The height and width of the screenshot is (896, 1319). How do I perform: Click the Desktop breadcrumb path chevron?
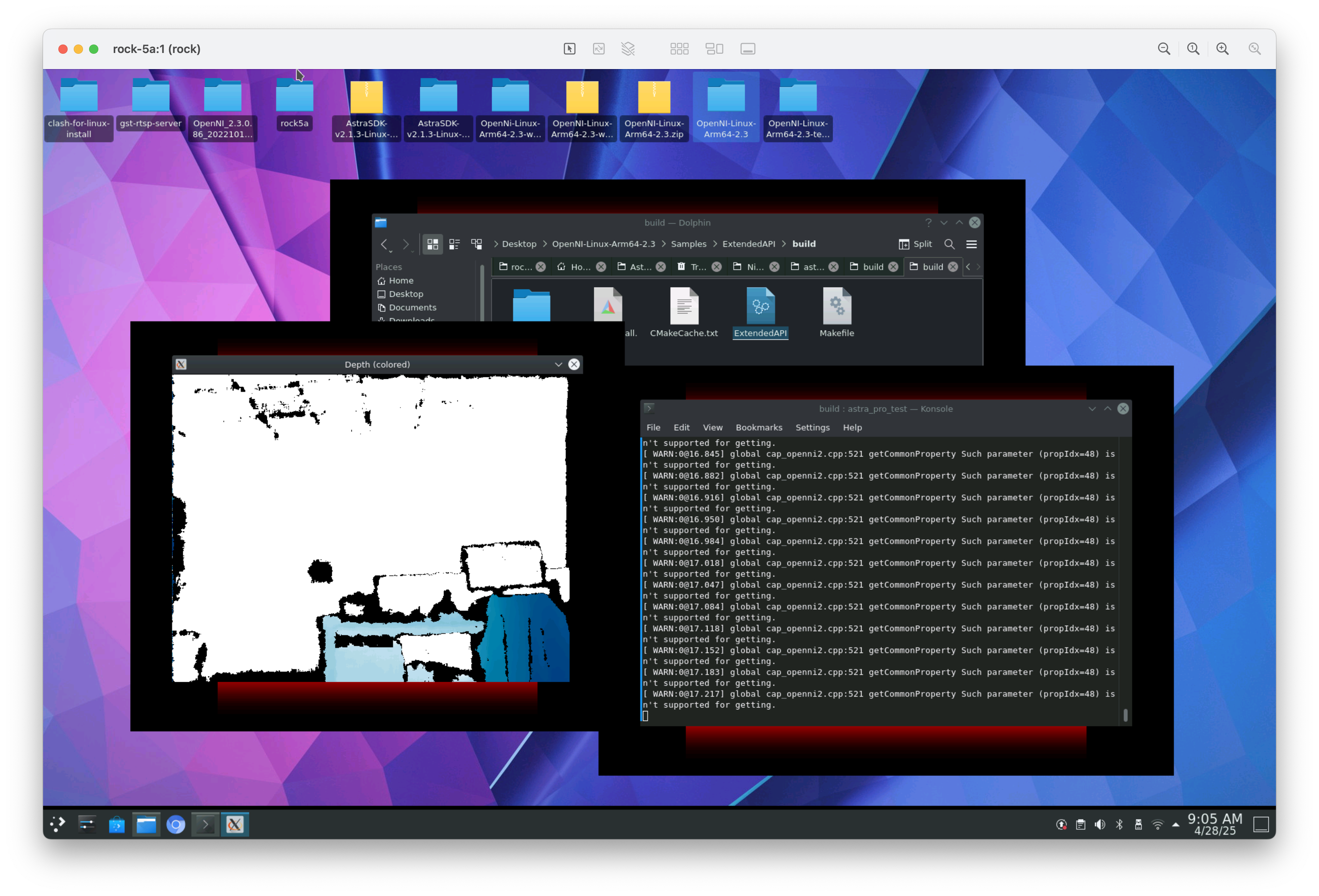tap(496, 245)
